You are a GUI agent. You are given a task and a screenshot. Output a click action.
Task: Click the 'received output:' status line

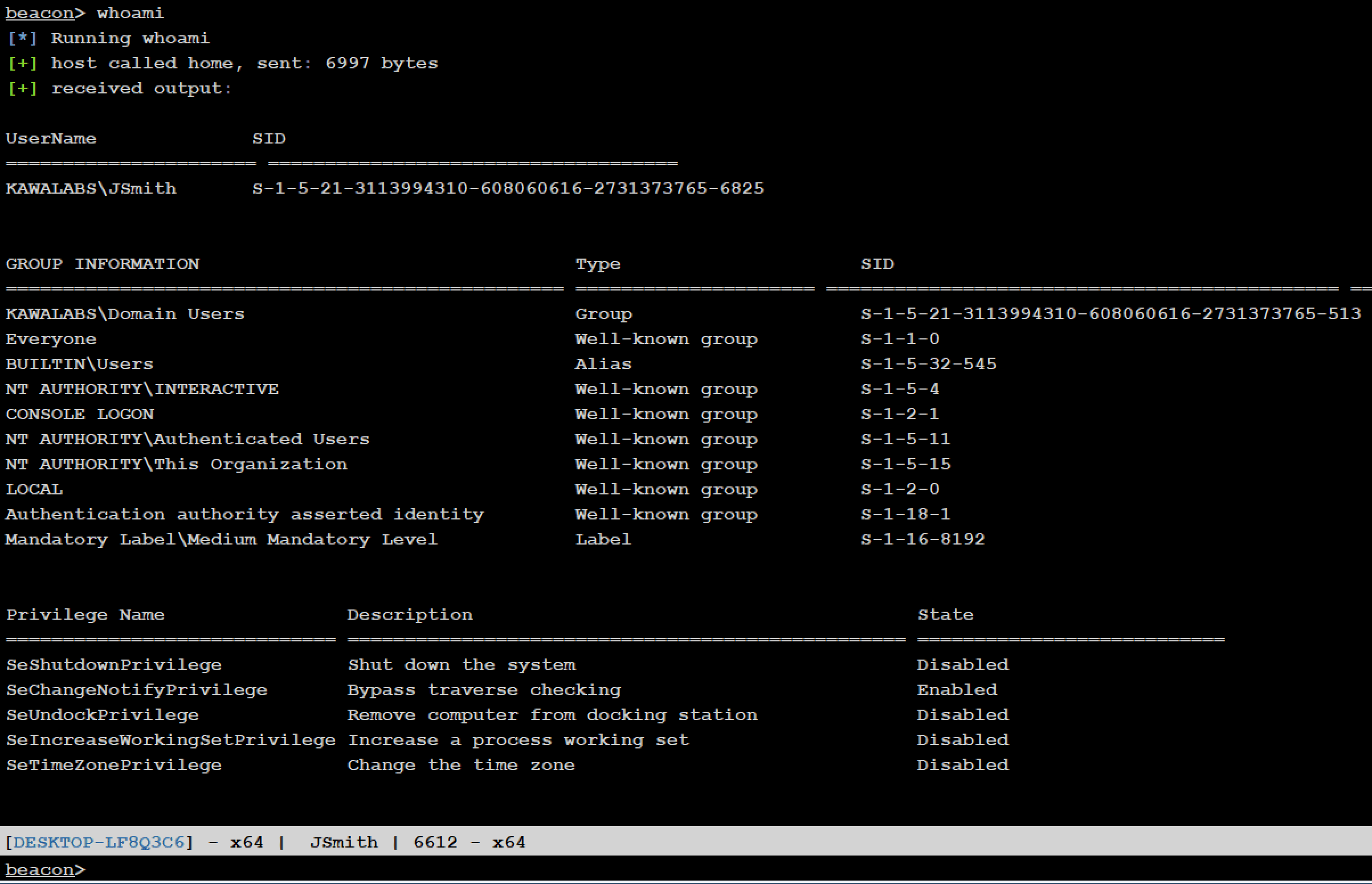coord(141,88)
